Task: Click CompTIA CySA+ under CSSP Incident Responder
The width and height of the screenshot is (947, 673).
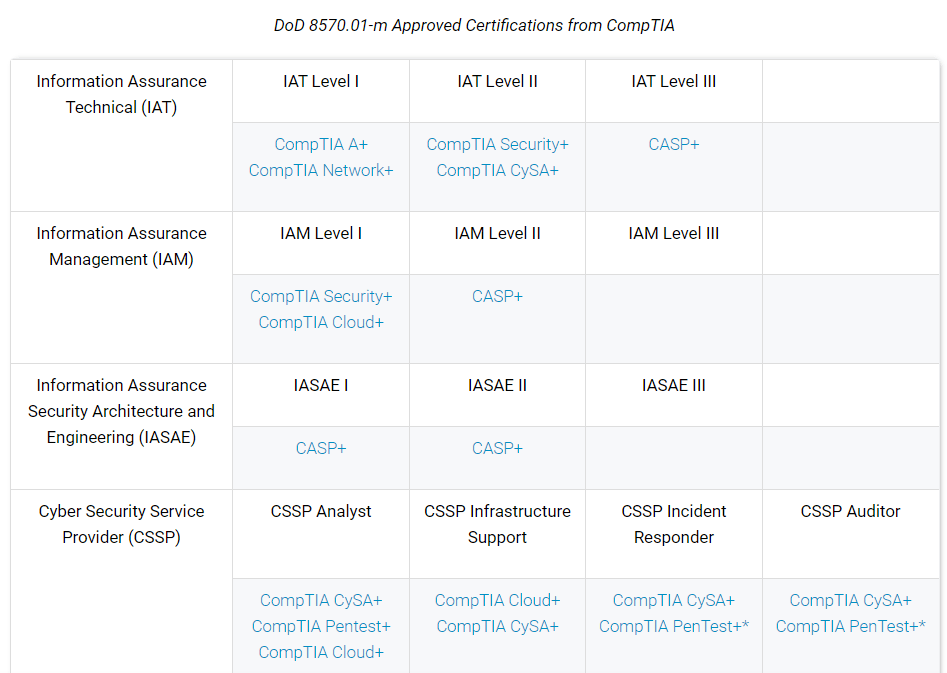Action: pyautogui.click(x=674, y=600)
